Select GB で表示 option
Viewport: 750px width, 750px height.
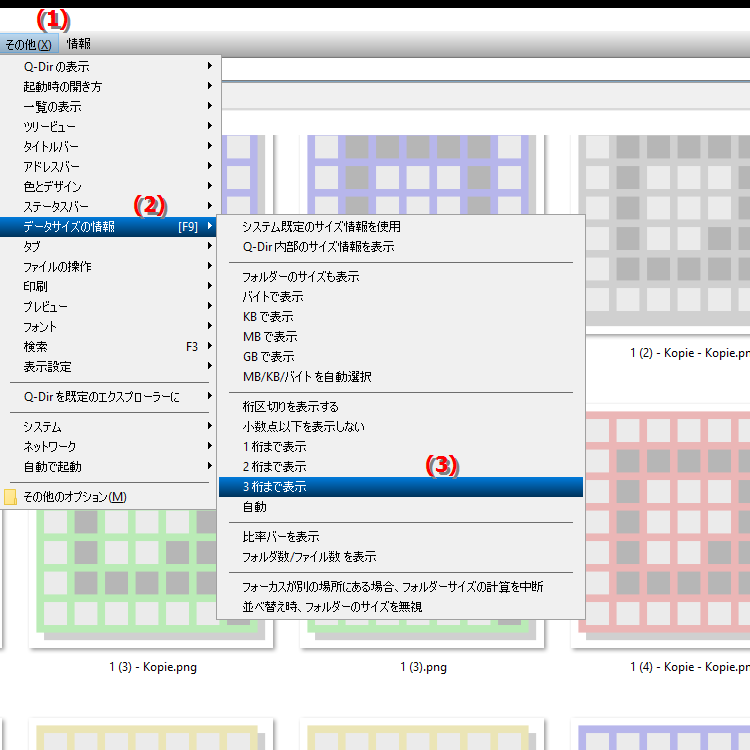click(401, 357)
